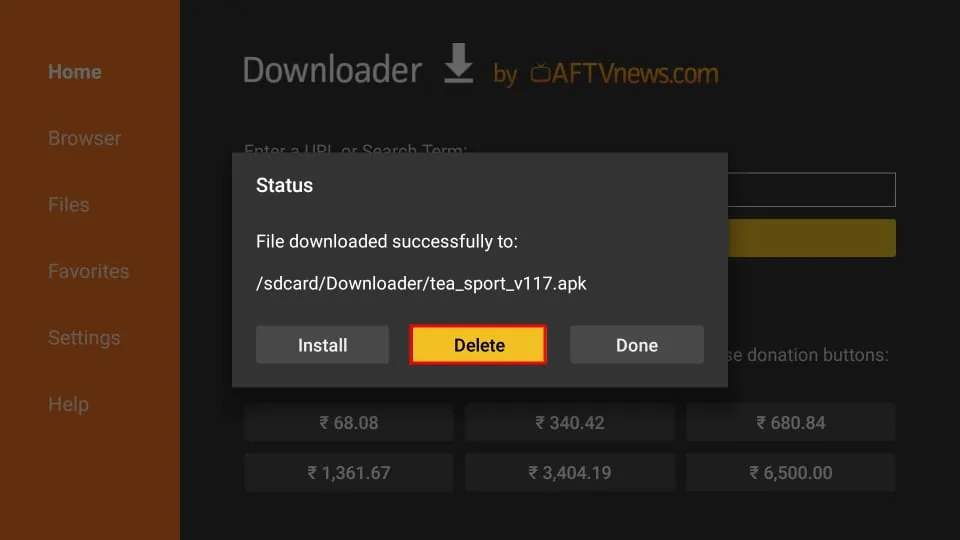Go to Favorites in sidebar
Screen dimensions: 960x540
tap(89, 271)
